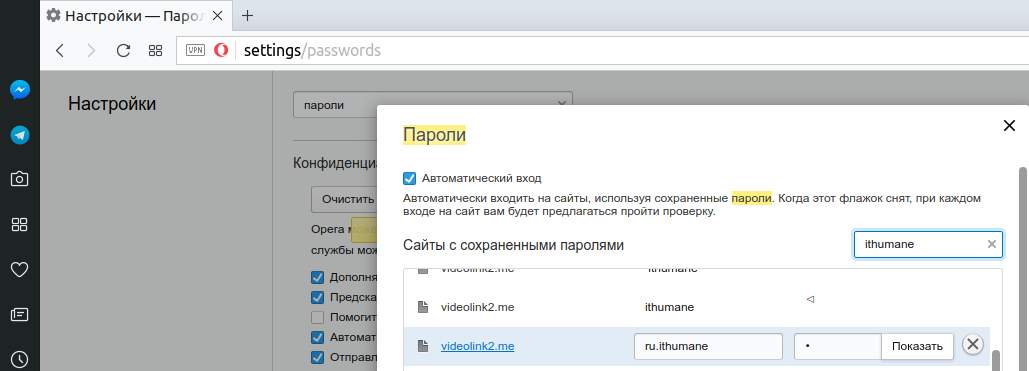1029x371 pixels.
Task: Click the saved passwords search field
Action: (928, 244)
